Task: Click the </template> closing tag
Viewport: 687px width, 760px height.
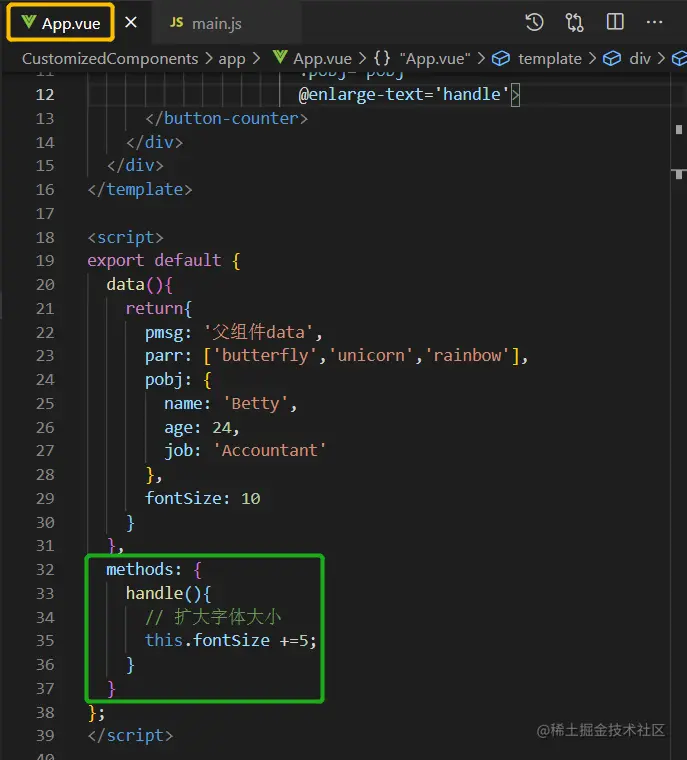Action: [x=140, y=190]
